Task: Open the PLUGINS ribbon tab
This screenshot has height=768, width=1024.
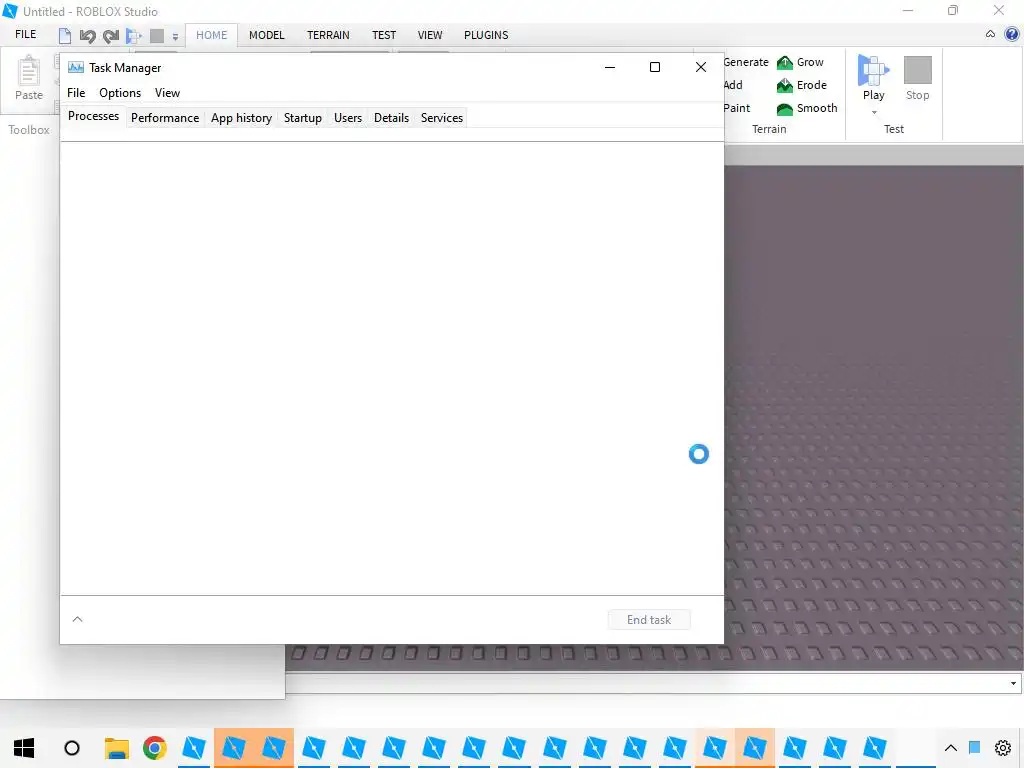Action: (x=486, y=35)
